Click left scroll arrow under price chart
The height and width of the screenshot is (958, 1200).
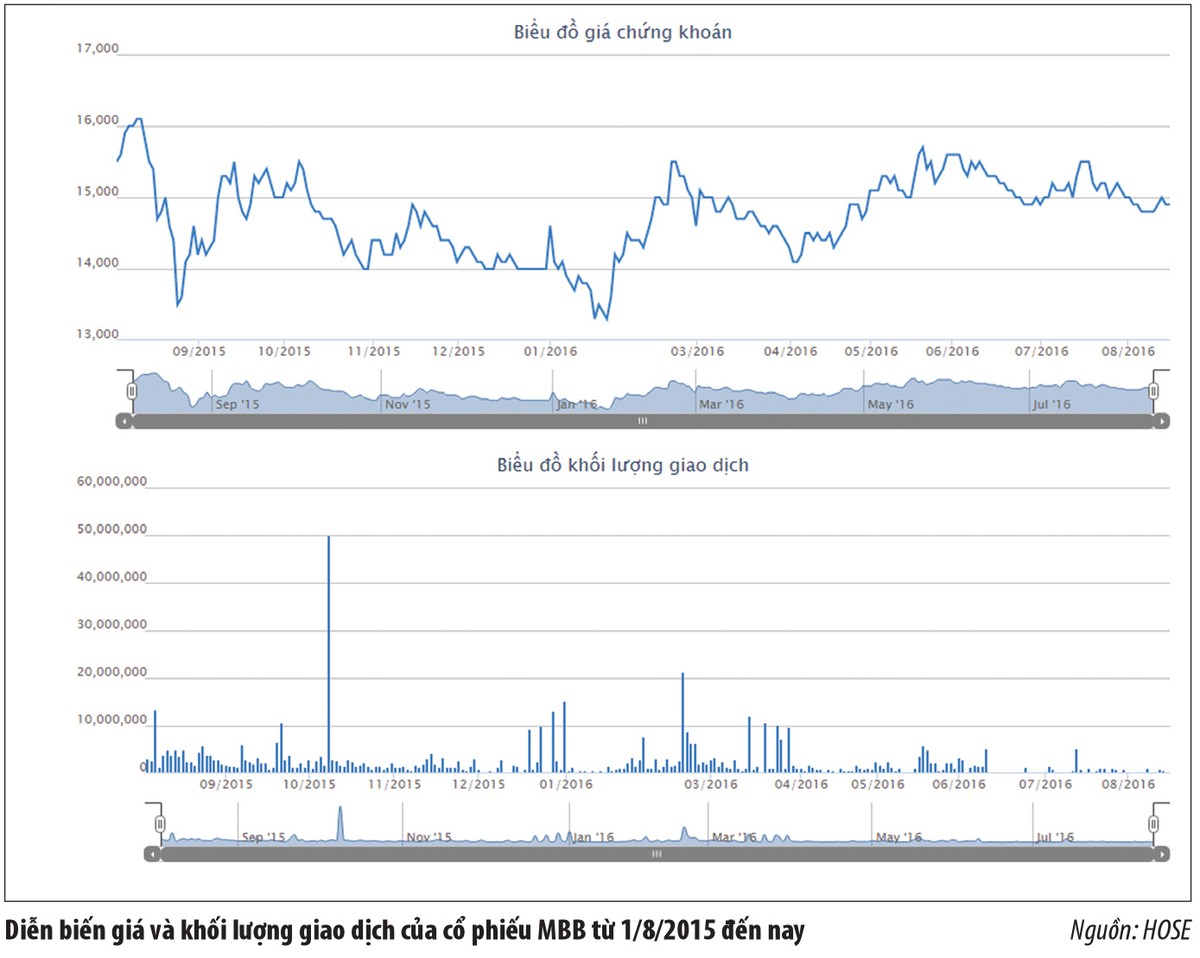[x=123, y=422]
